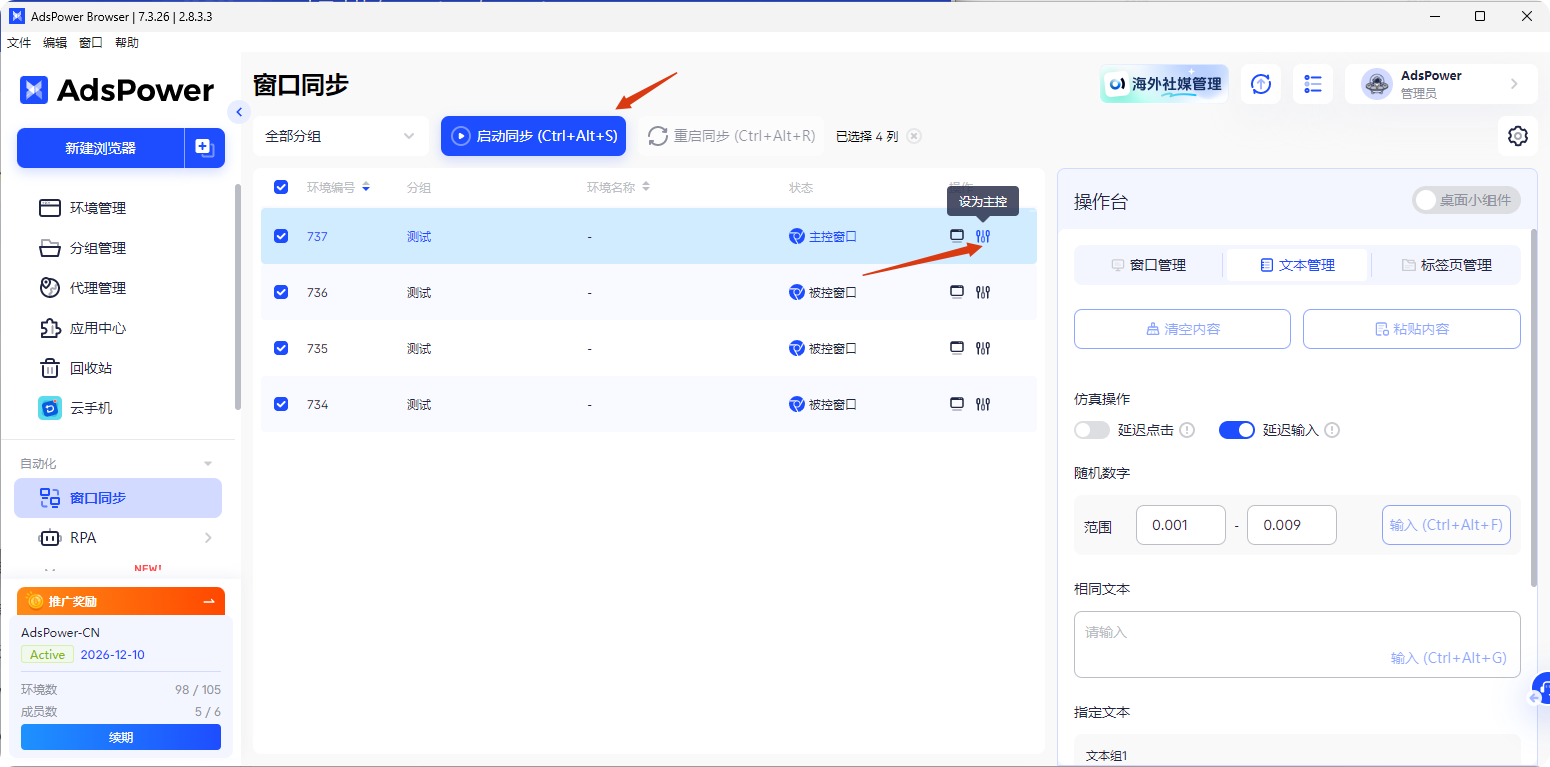Open settings via the gear icon
This screenshot has width=1550, height=767.
coord(1518,135)
